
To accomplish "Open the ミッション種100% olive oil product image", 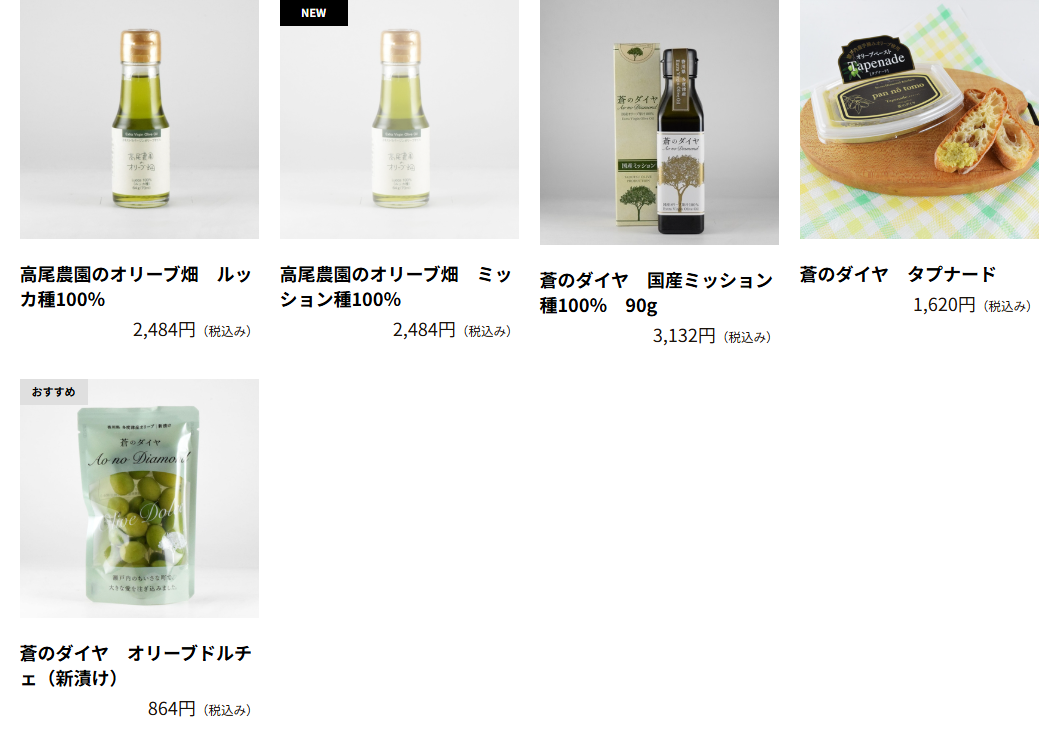I will pyautogui.click(x=400, y=119).
